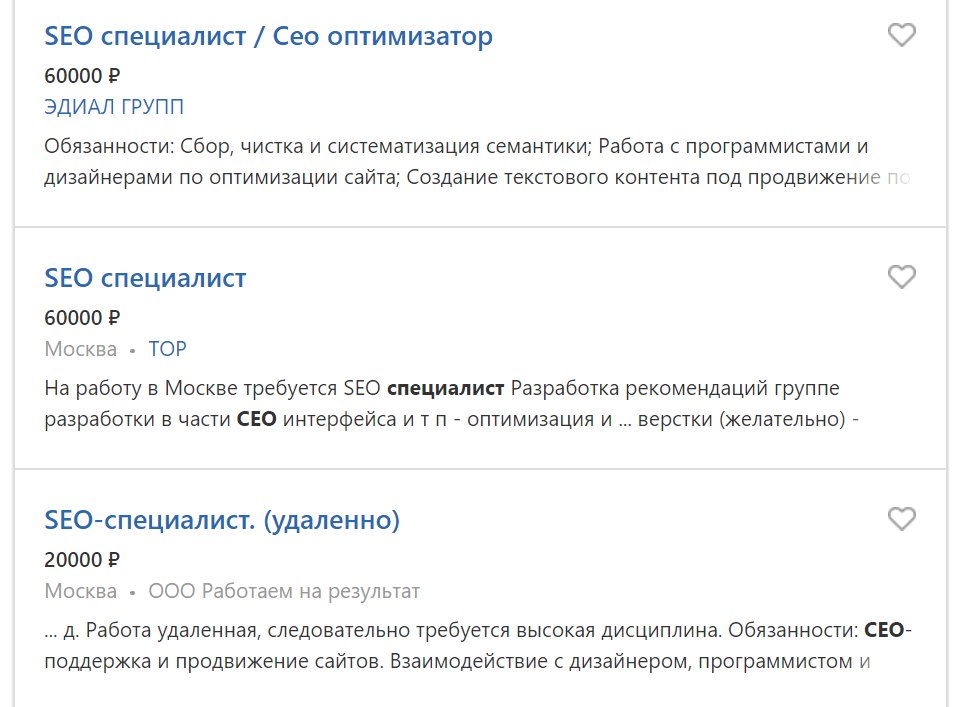Click the TOP label on second vacancy

[167, 348]
